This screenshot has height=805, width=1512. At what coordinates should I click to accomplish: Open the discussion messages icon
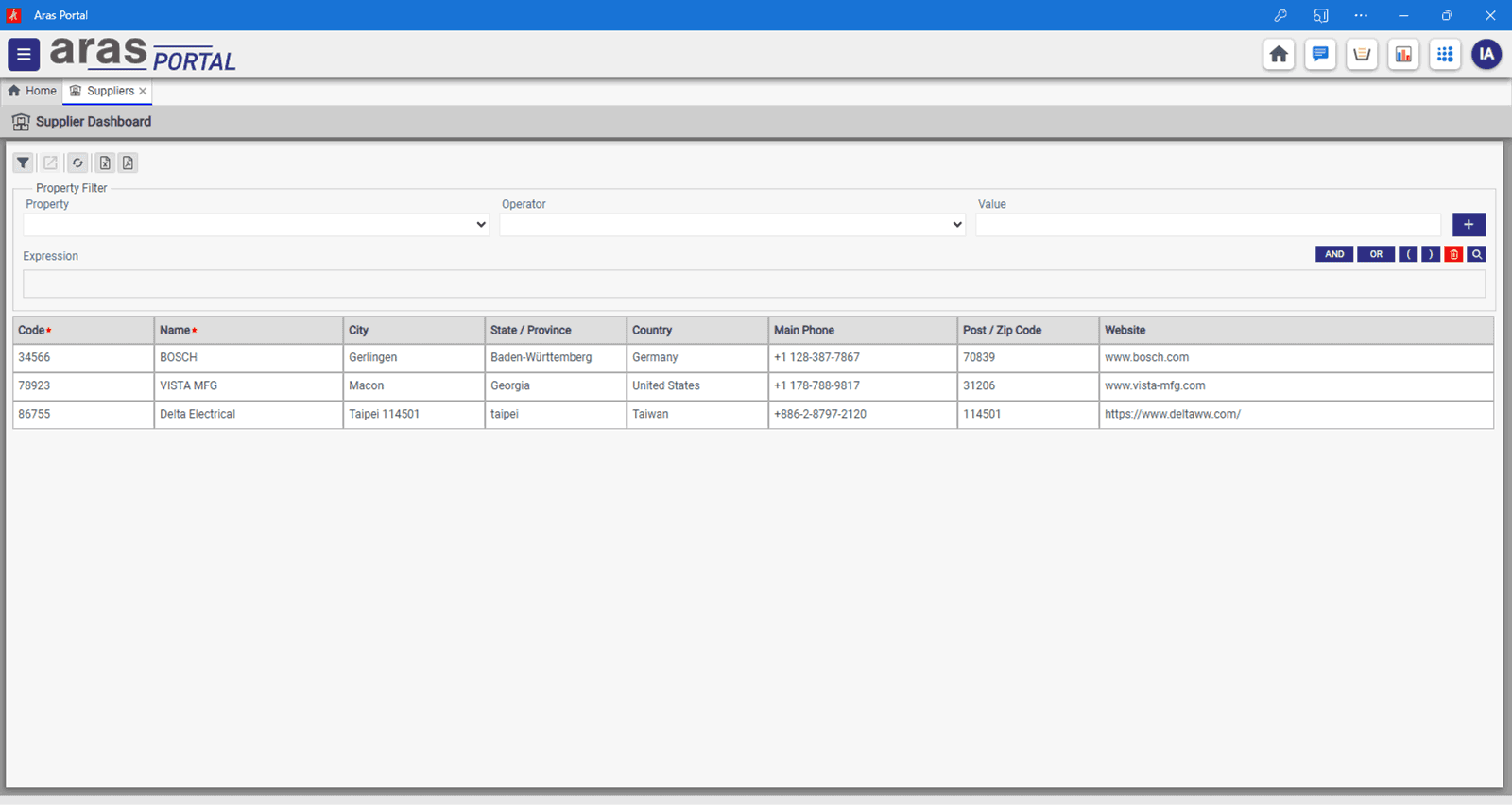[x=1320, y=55]
